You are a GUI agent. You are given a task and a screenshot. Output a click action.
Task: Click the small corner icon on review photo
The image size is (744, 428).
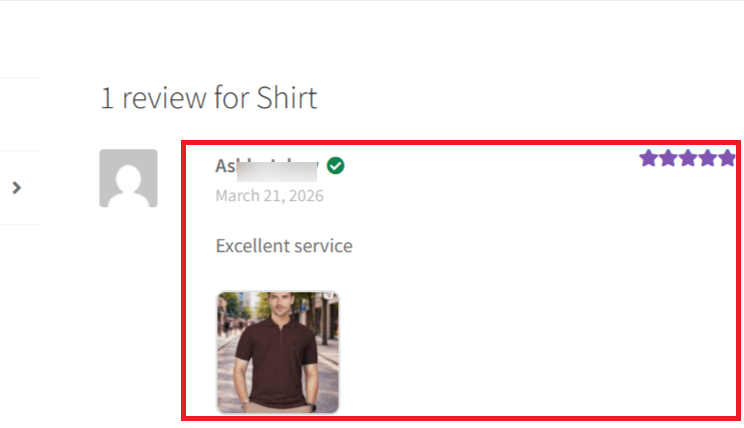pos(328,296)
